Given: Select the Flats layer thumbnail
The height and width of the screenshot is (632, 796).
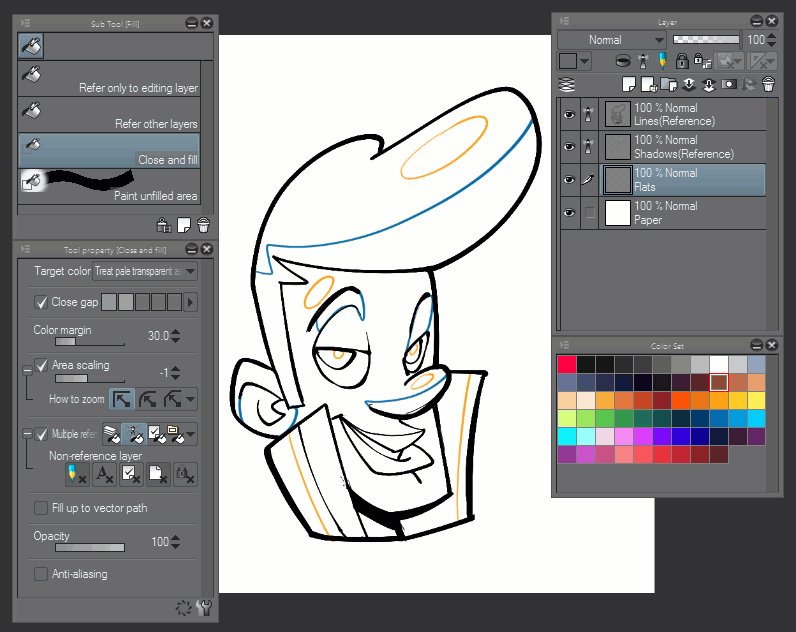Looking at the screenshot, I should coord(618,180).
